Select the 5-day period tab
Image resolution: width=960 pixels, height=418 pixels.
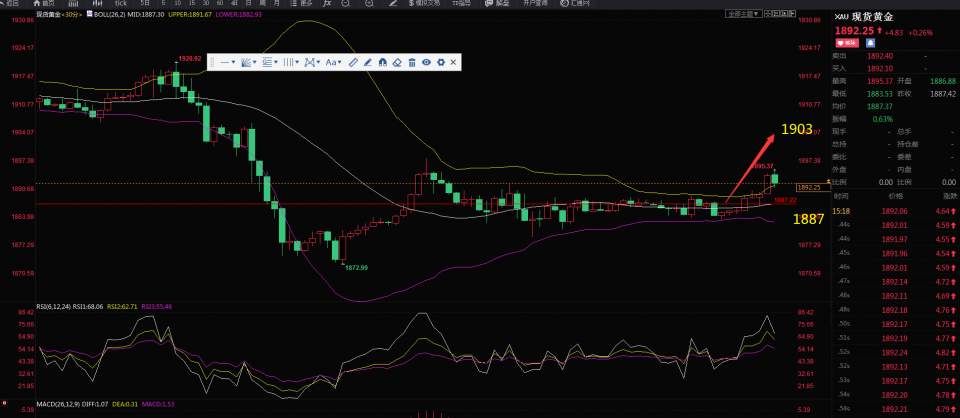pyautogui.click(x=144, y=3)
